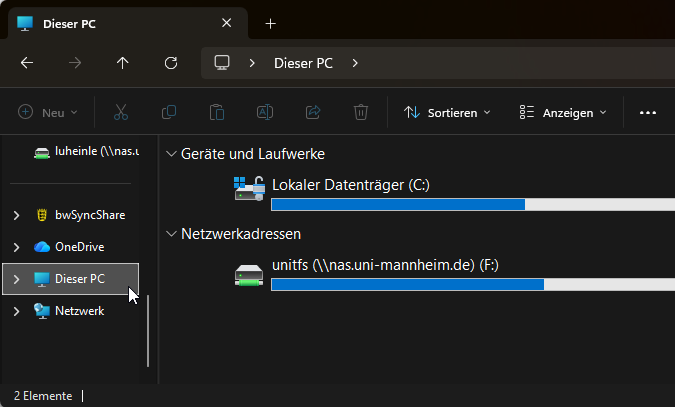The height and width of the screenshot is (407, 675).
Task: Open the three-dots more options menu
Action: [x=648, y=113]
